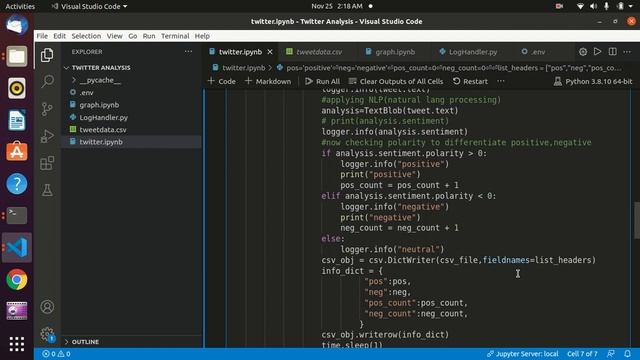
Task: Open editor more actions ellipsis
Action: pyautogui.click(x=627, y=52)
